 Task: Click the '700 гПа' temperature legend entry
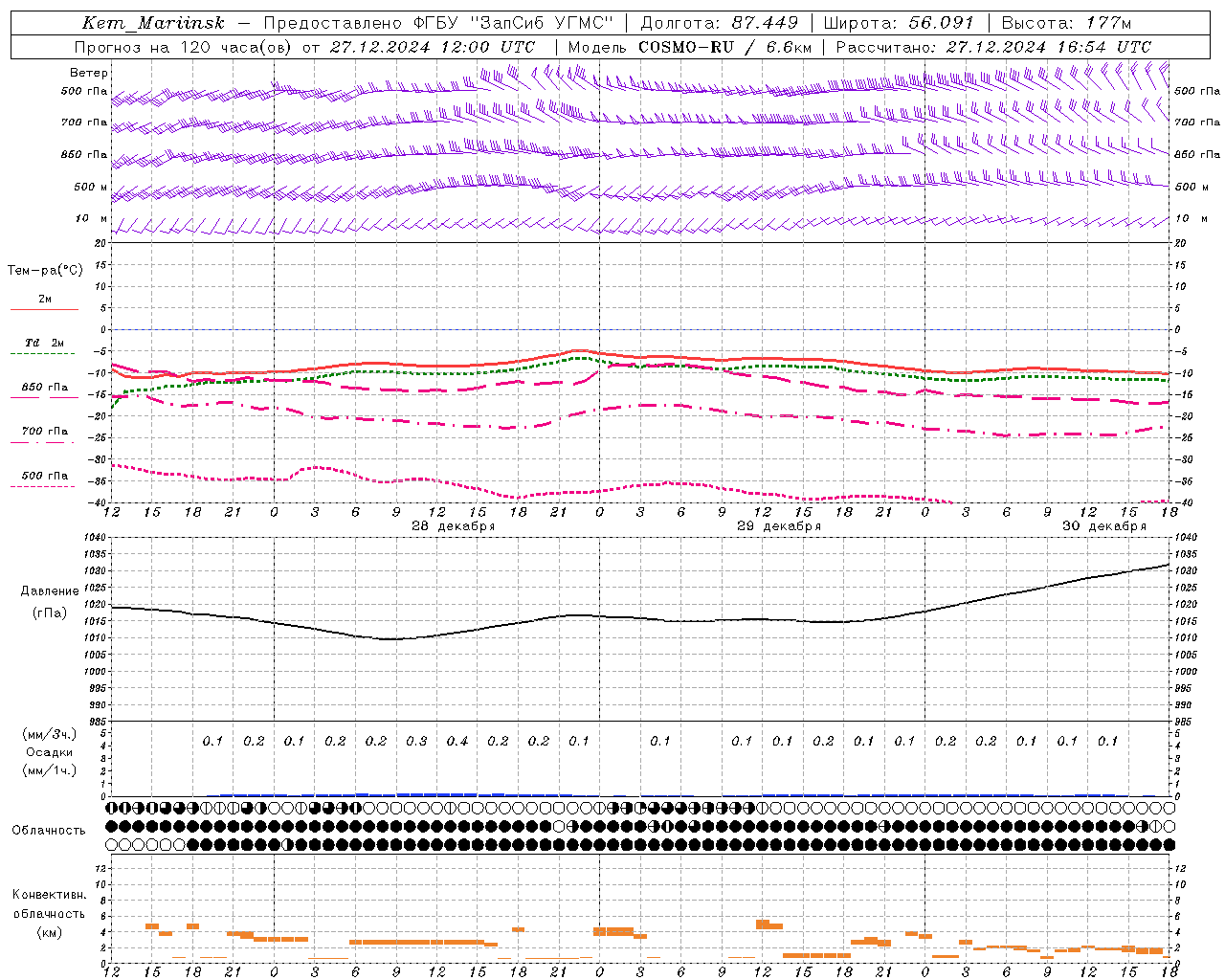coord(45,432)
